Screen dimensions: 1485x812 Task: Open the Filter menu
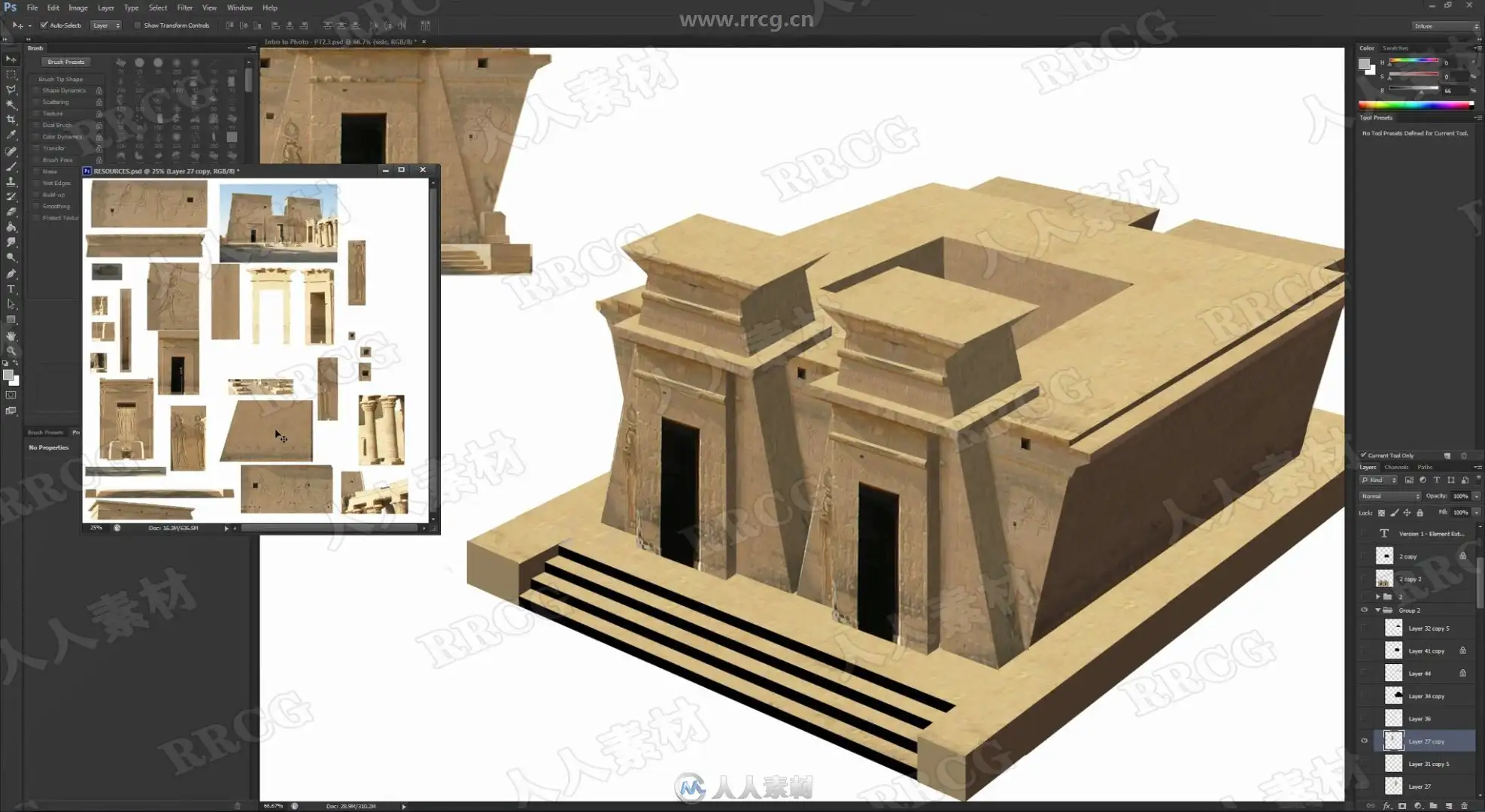pyautogui.click(x=184, y=8)
